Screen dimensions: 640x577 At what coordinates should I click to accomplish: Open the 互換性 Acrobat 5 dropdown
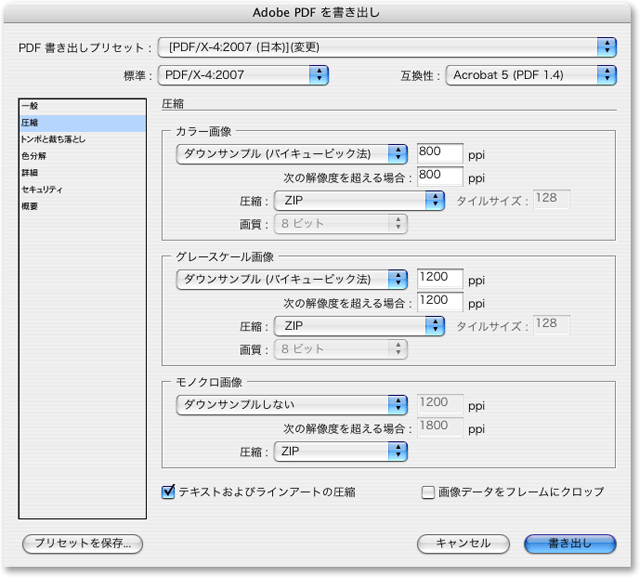(x=531, y=74)
